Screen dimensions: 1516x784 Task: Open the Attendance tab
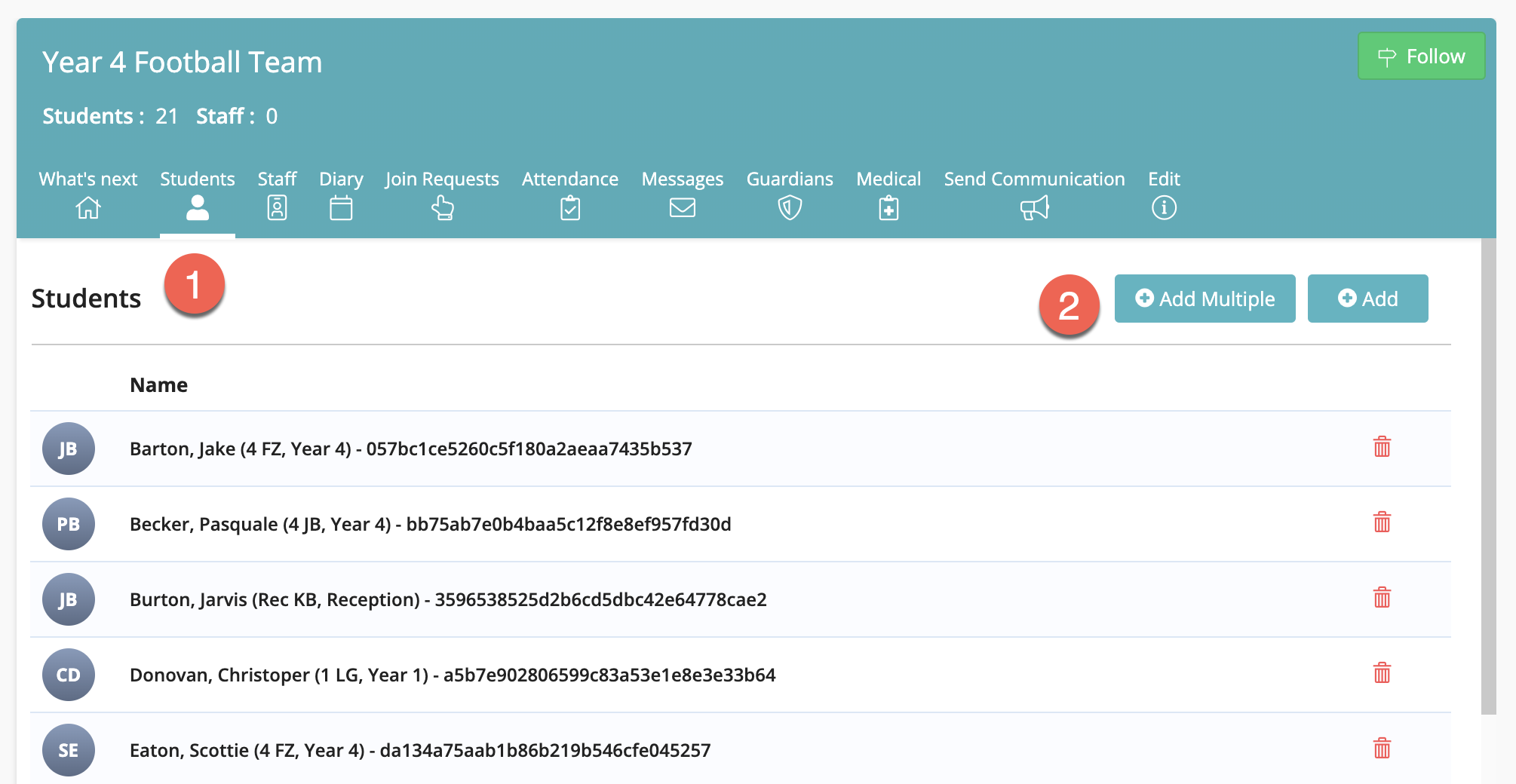click(570, 179)
